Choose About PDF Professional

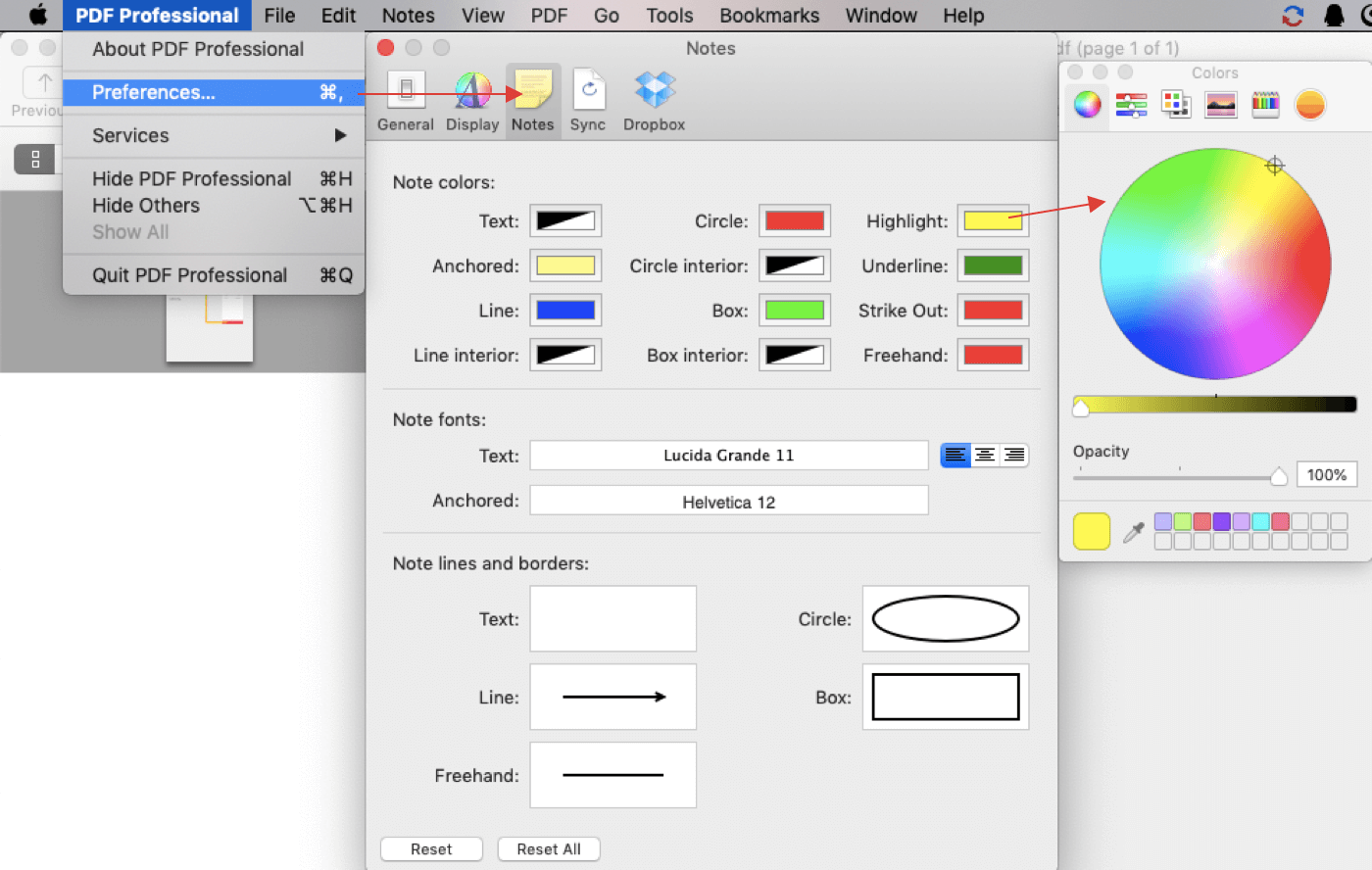coord(214,49)
